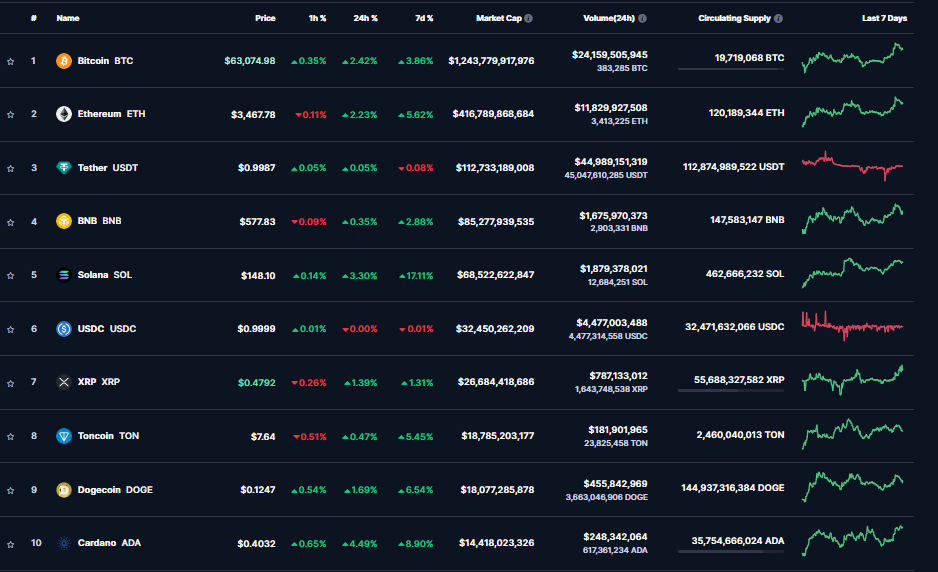Click the Dogecoin logo icon

click(64, 489)
